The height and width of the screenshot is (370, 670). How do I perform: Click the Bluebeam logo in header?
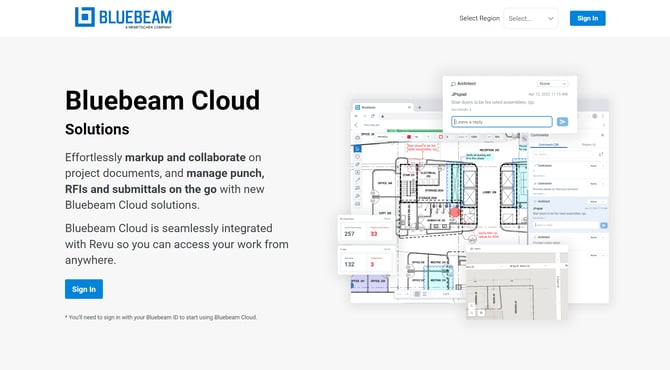pyautogui.click(x=123, y=18)
